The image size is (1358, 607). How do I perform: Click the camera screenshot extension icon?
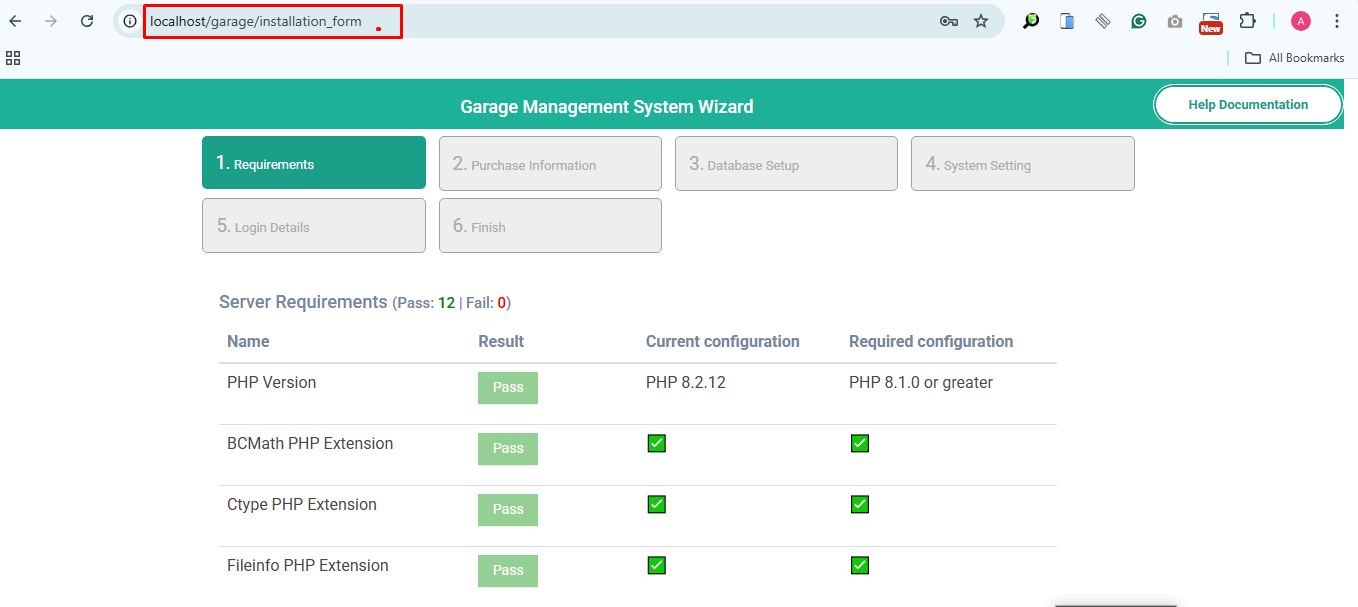click(x=1175, y=21)
